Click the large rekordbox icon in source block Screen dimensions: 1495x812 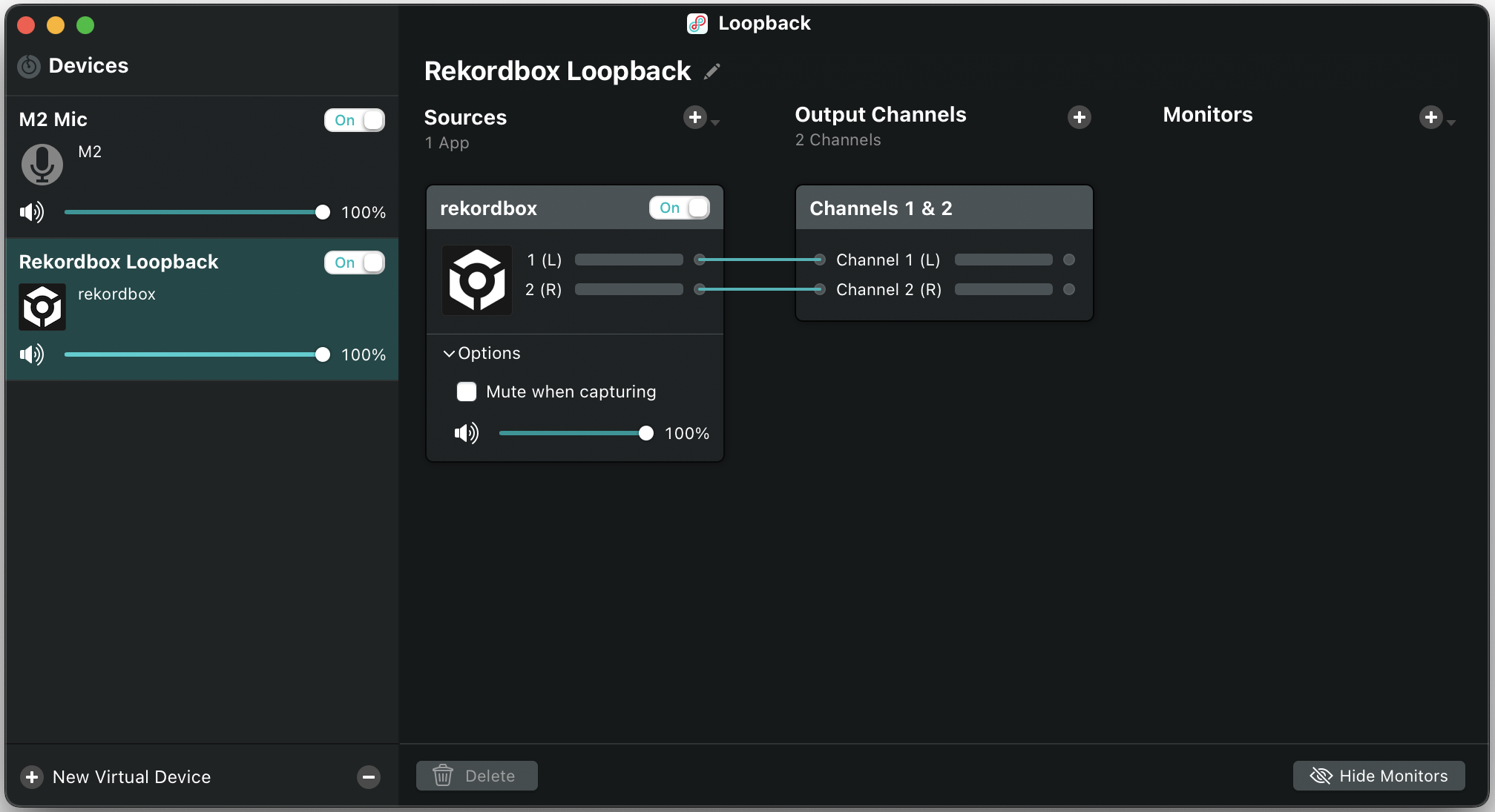[477, 280]
